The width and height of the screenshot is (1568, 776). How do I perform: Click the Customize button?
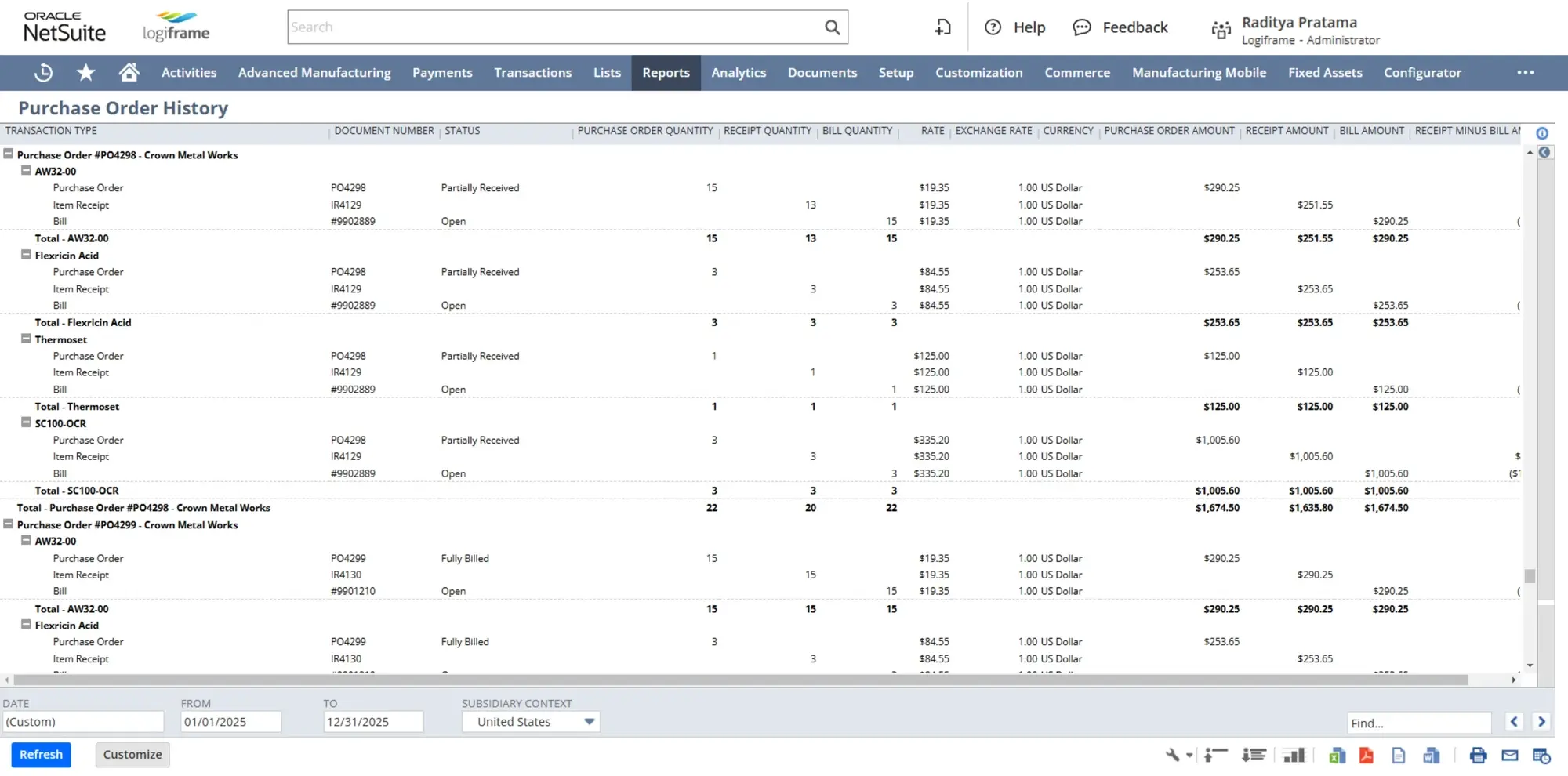pyautogui.click(x=132, y=754)
